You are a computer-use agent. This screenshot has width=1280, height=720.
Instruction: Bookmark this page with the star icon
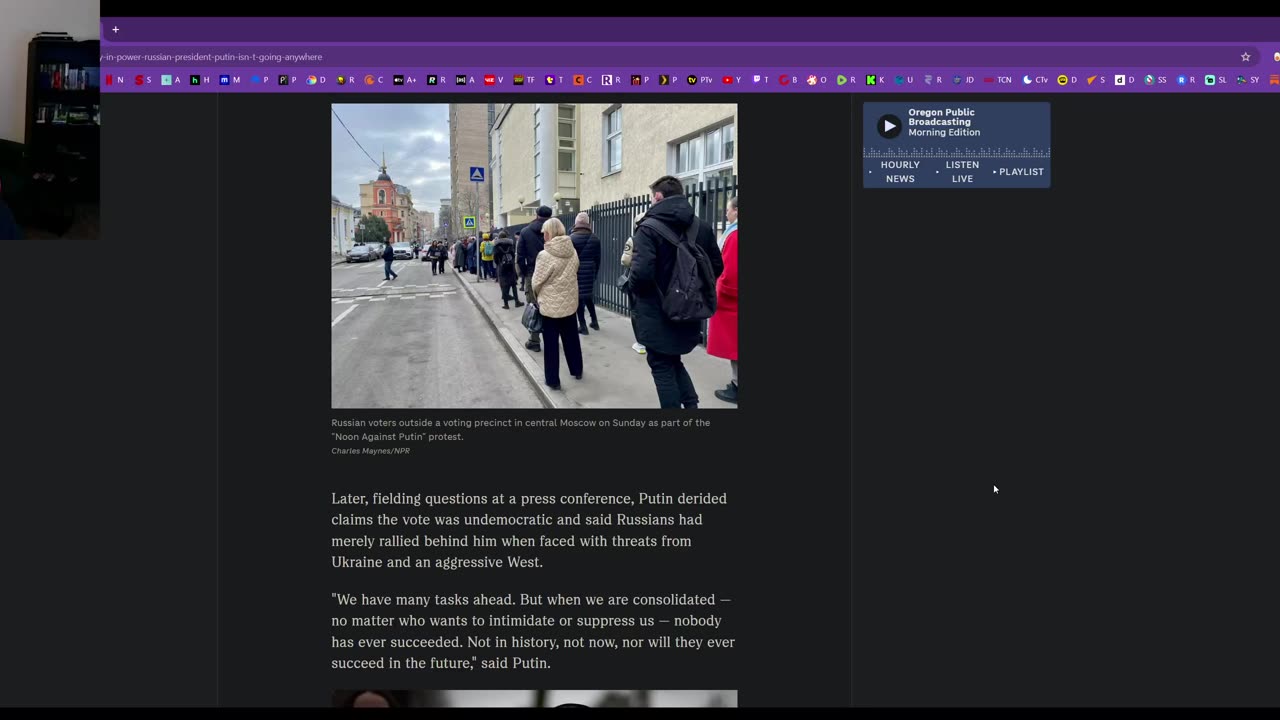(1245, 57)
